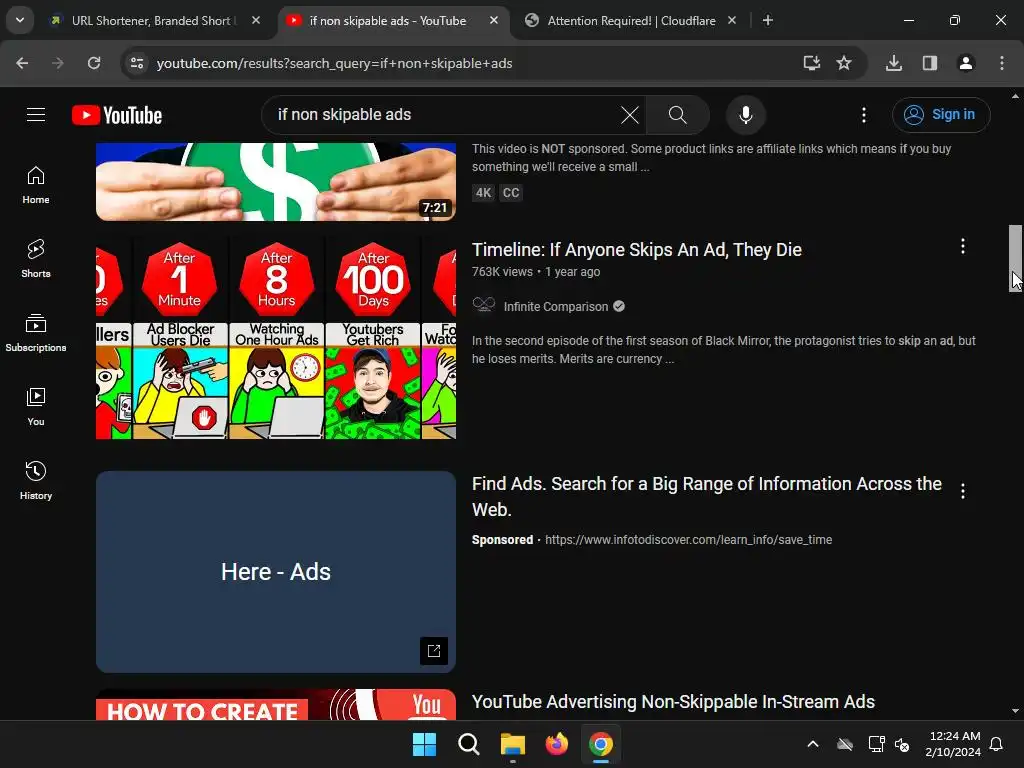This screenshot has width=1024, height=768.
Task: Close the URL Shortener tab
Action: pyautogui.click(x=256, y=21)
